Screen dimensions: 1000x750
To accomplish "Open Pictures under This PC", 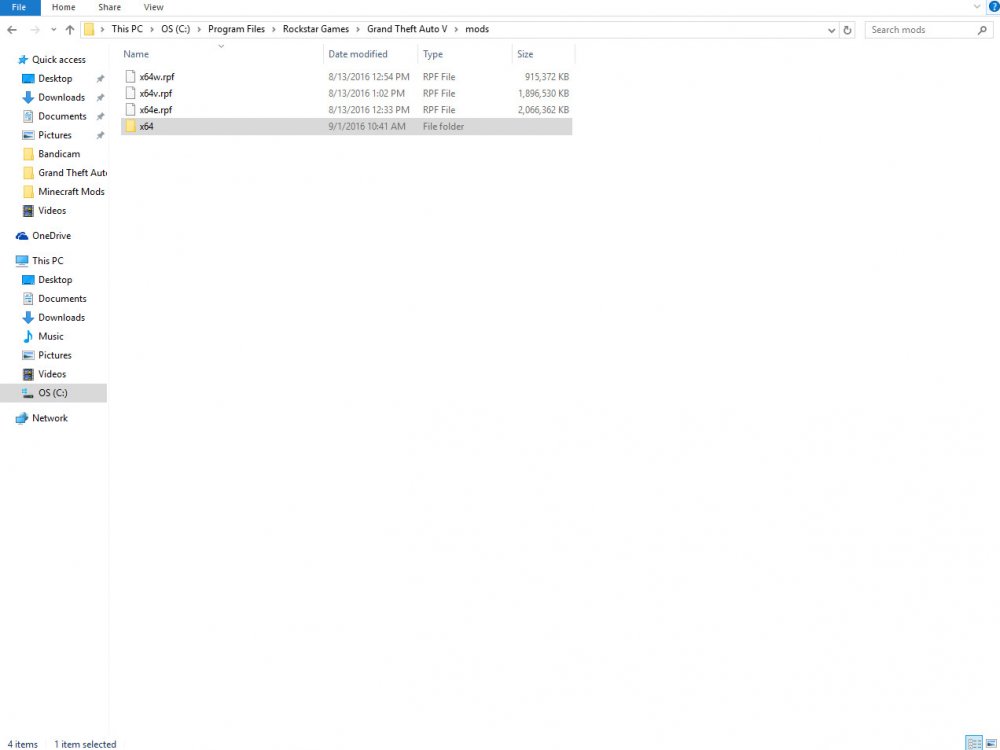I will (x=55, y=355).
